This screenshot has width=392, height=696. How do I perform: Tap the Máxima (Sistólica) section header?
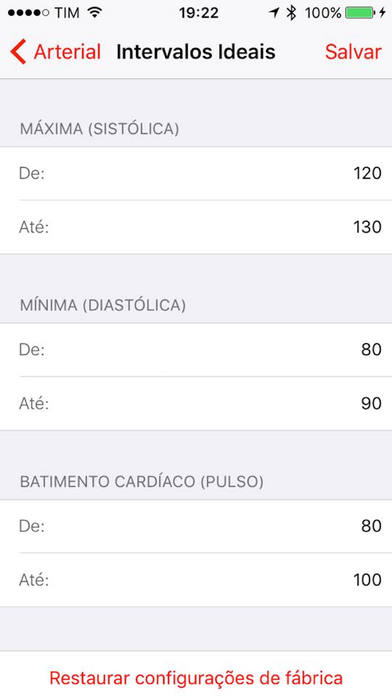[x=99, y=129]
